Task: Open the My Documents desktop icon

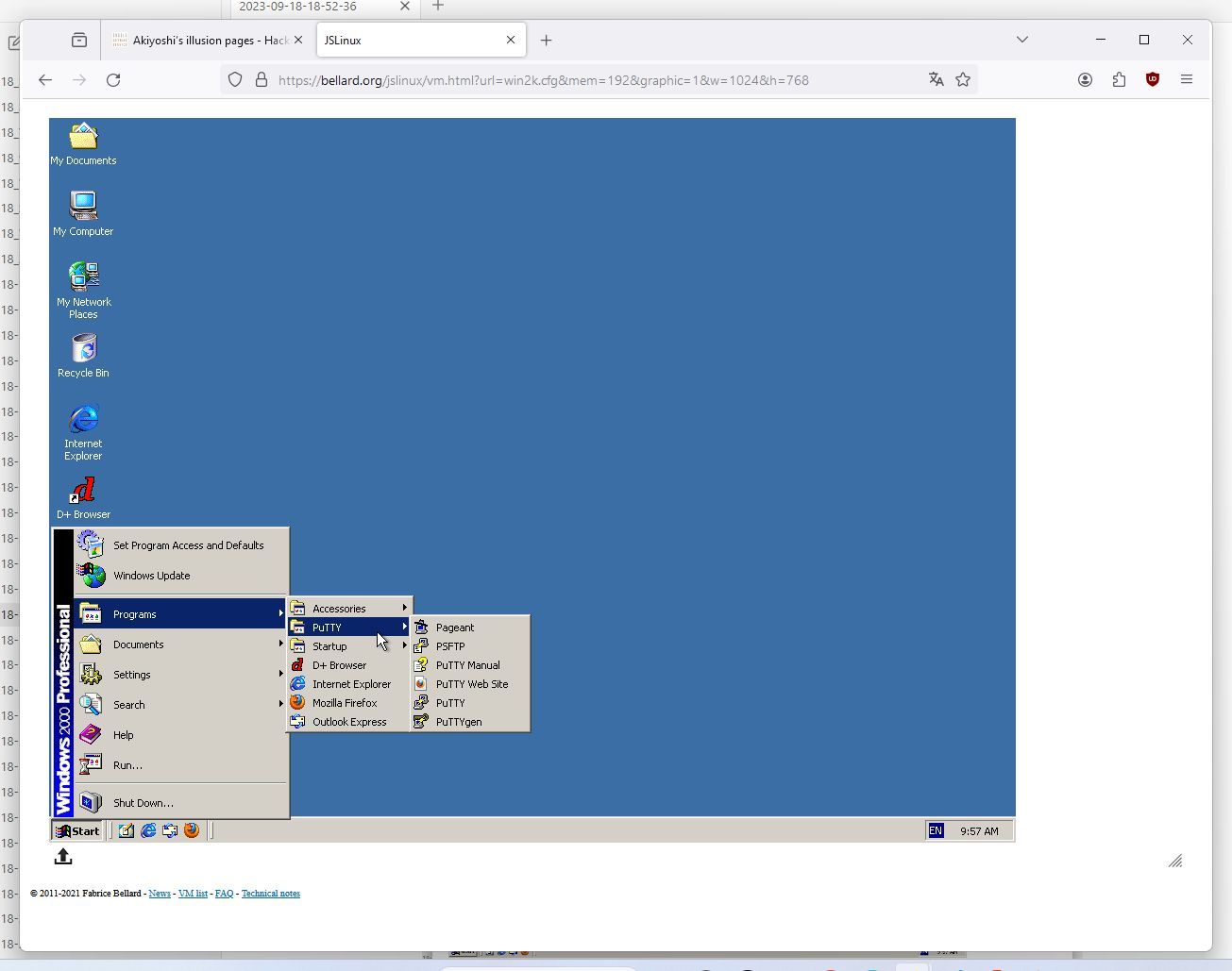Action: [x=83, y=144]
